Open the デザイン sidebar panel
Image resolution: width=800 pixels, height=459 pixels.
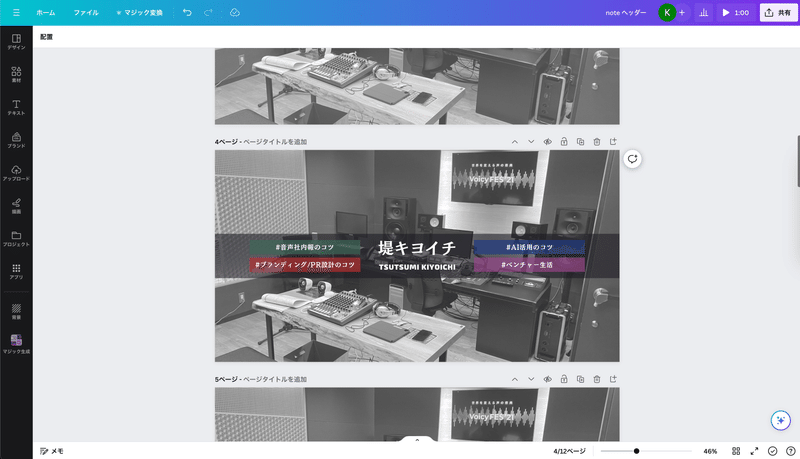click(x=16, y=42)
